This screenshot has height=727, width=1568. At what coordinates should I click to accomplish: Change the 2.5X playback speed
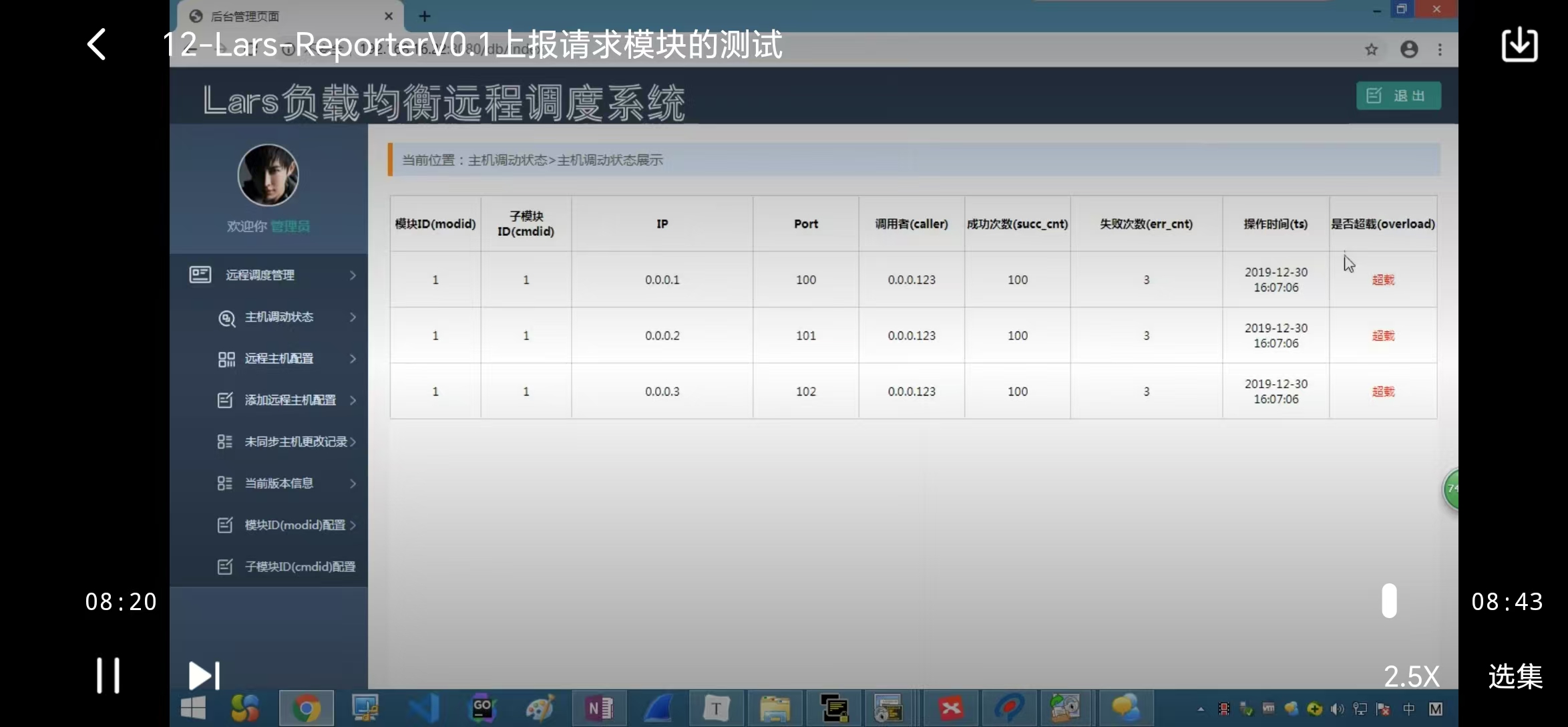click(x=1411, y=677)
